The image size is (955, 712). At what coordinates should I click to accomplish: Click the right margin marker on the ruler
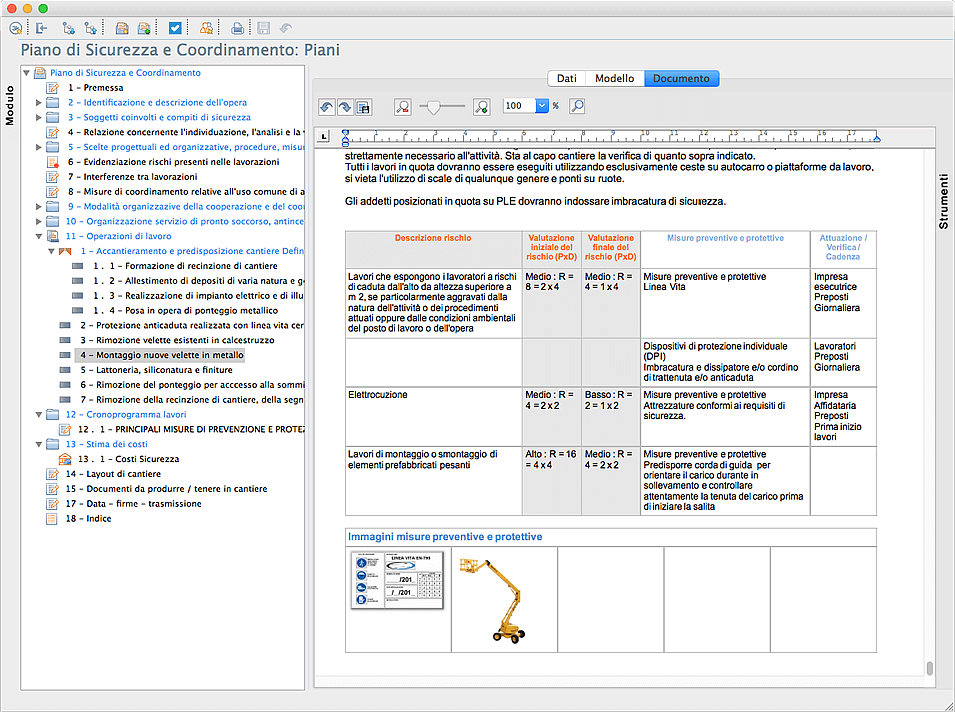point(876,139)
